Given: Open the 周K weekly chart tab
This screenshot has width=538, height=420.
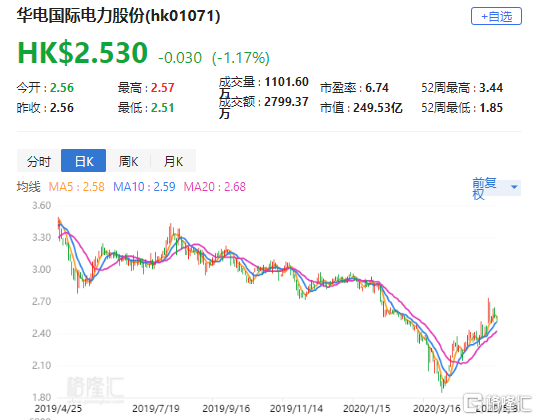Looking at the screenshot, I should point(128,161).
